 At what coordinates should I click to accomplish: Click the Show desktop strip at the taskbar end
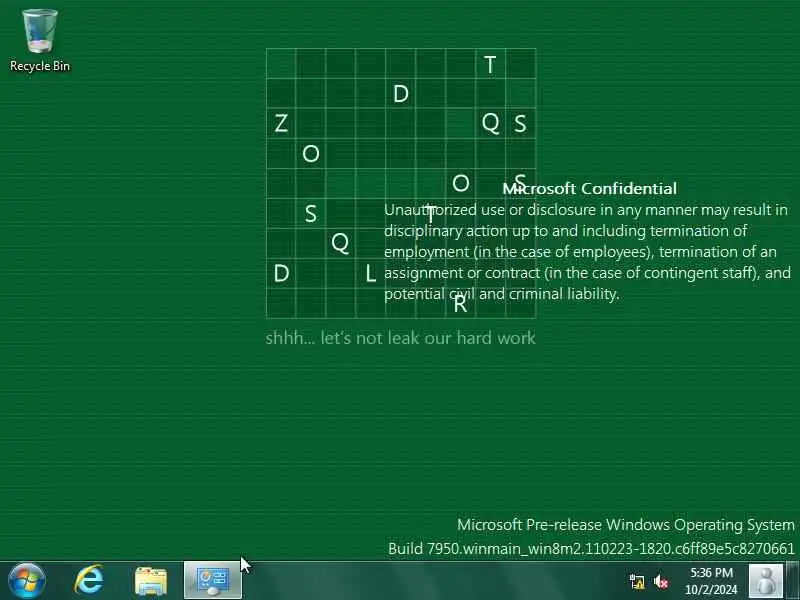point(792,581)
